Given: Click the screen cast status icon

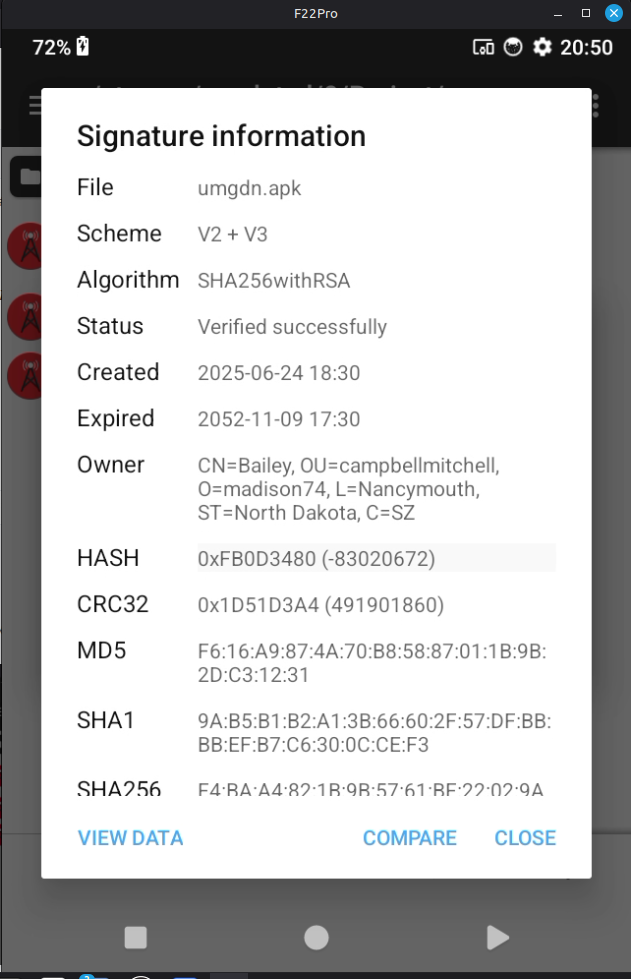Looking at the screenshot, I should pyautogui.click(x=483, y=47).
